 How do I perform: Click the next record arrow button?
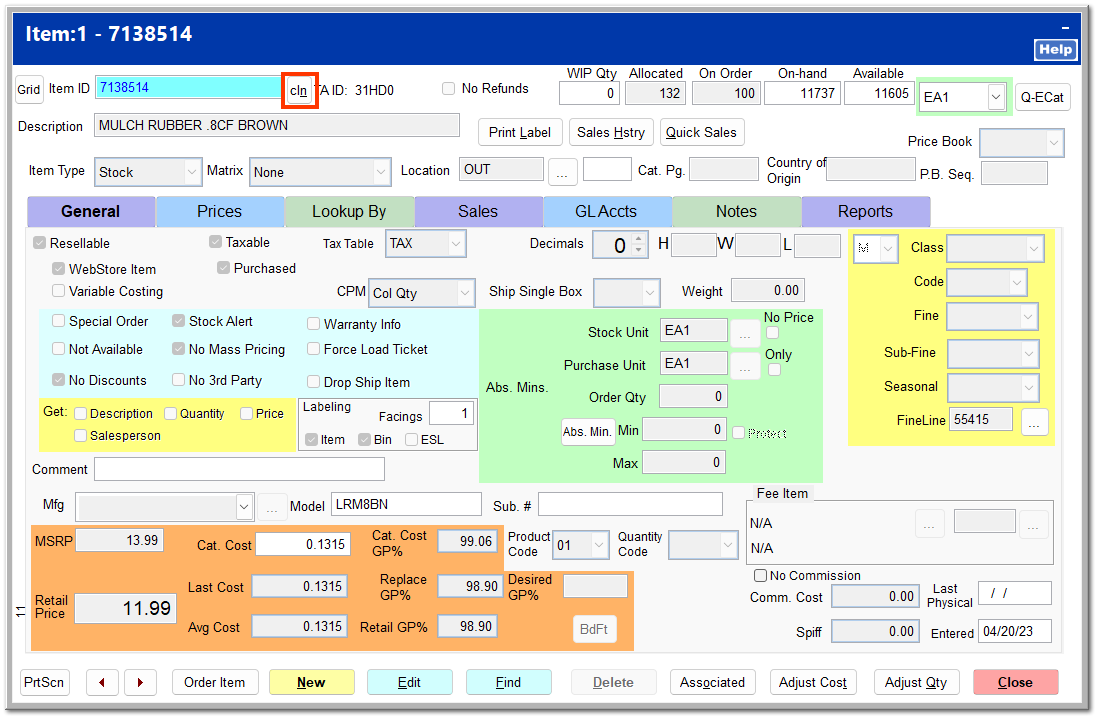click(140, 682)
